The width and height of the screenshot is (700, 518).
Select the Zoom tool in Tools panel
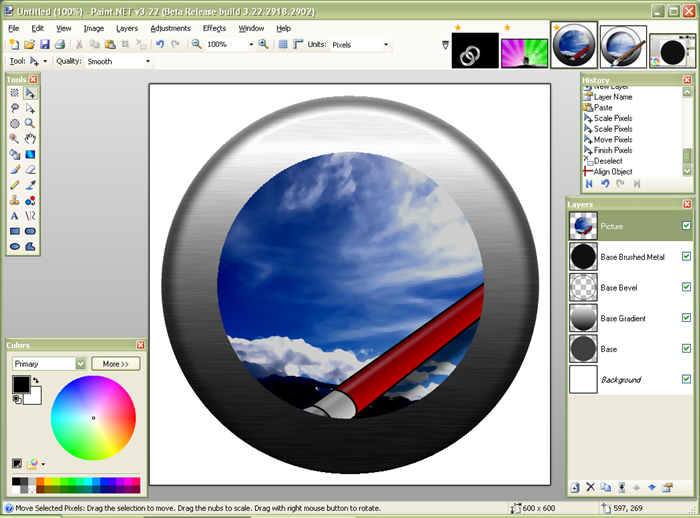coord(30,124)
